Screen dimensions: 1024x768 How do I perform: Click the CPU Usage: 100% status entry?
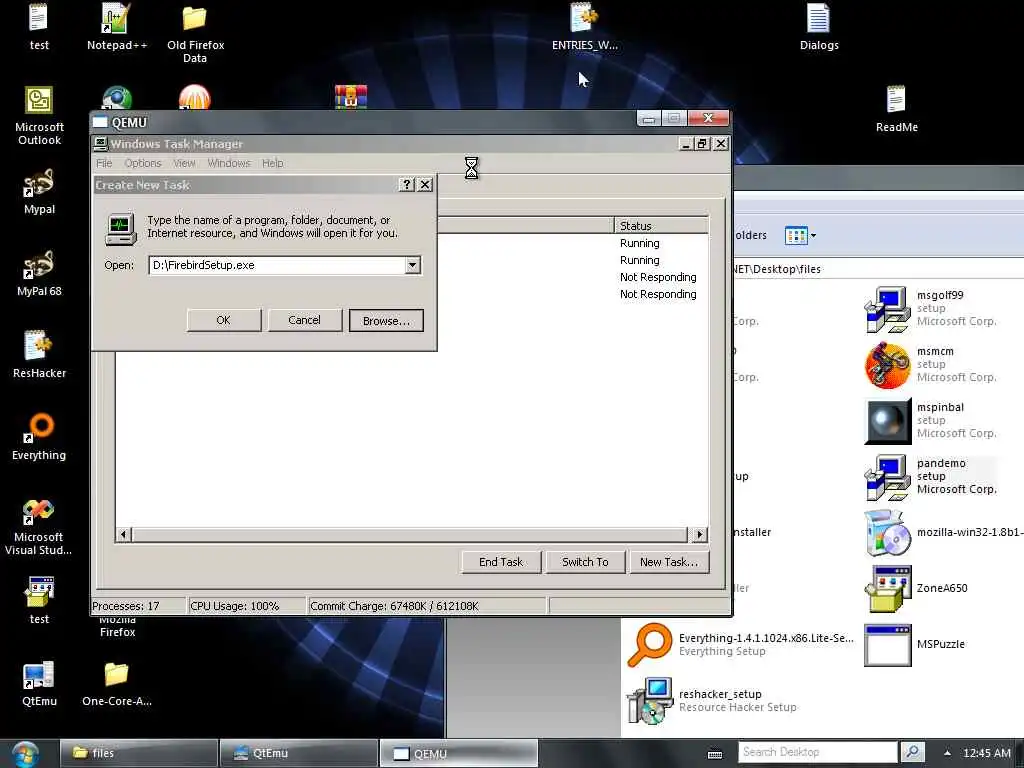pos(246,606)
